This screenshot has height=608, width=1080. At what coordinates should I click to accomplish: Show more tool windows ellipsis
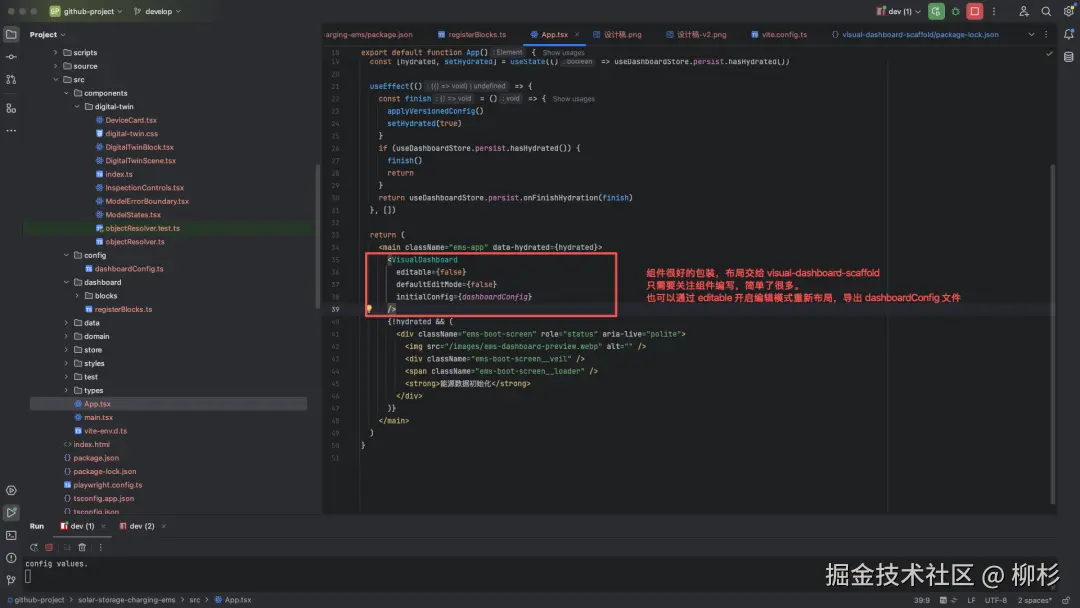point(11,130)
